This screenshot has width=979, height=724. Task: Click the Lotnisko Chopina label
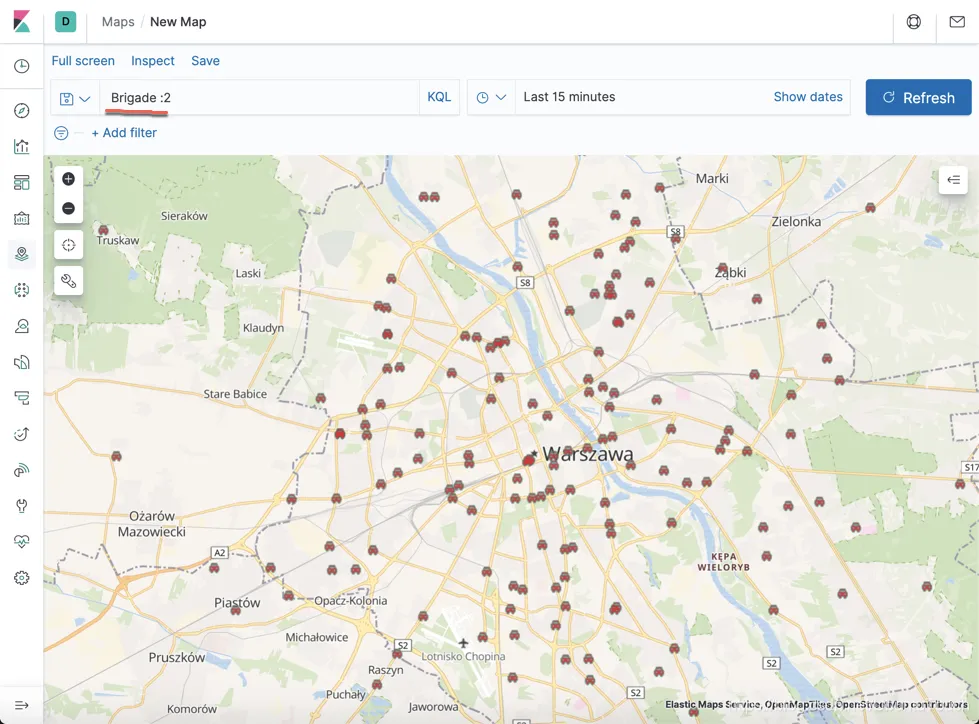[x=463, y=657]
